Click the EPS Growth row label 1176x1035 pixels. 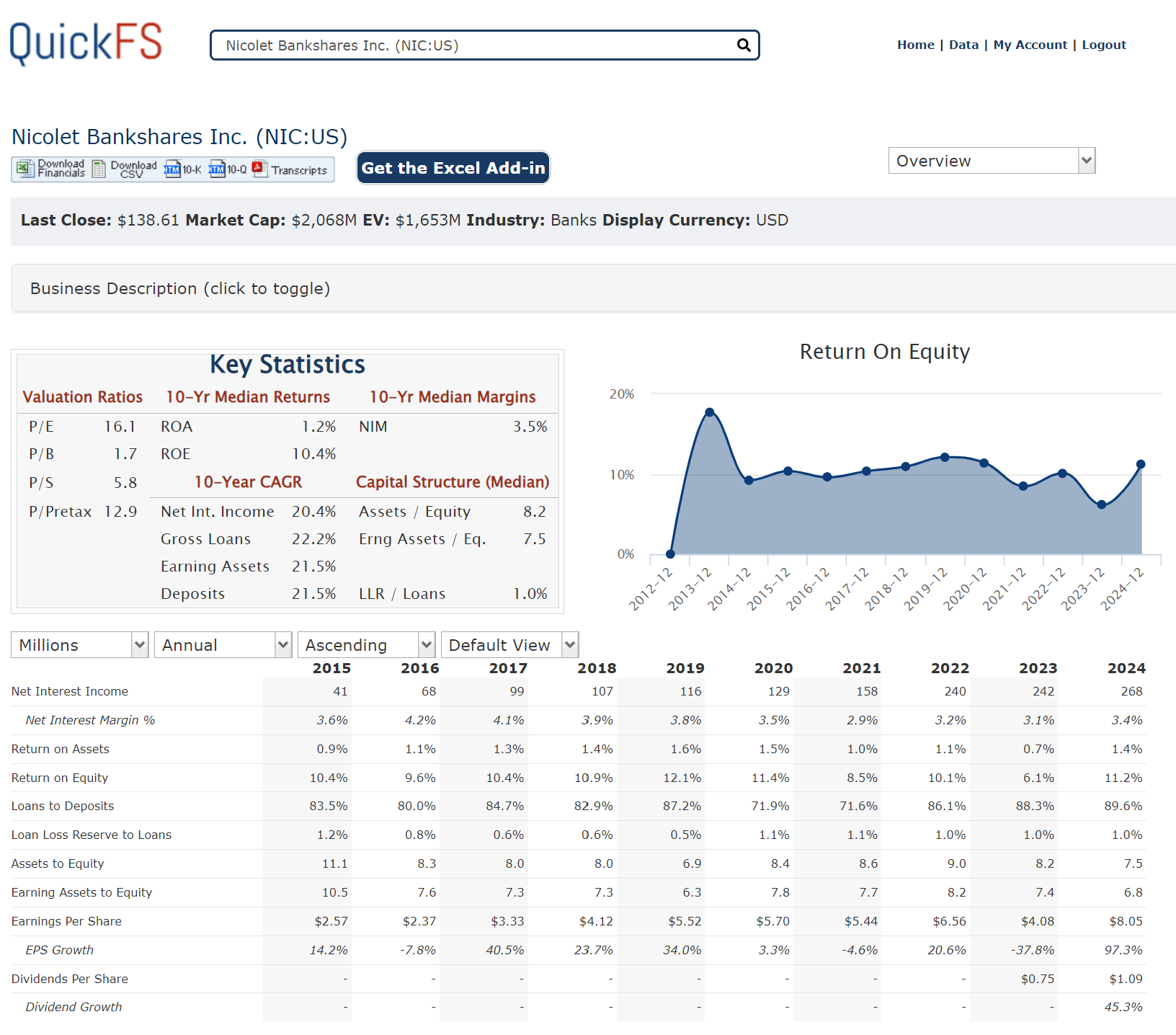coord(60,950)
